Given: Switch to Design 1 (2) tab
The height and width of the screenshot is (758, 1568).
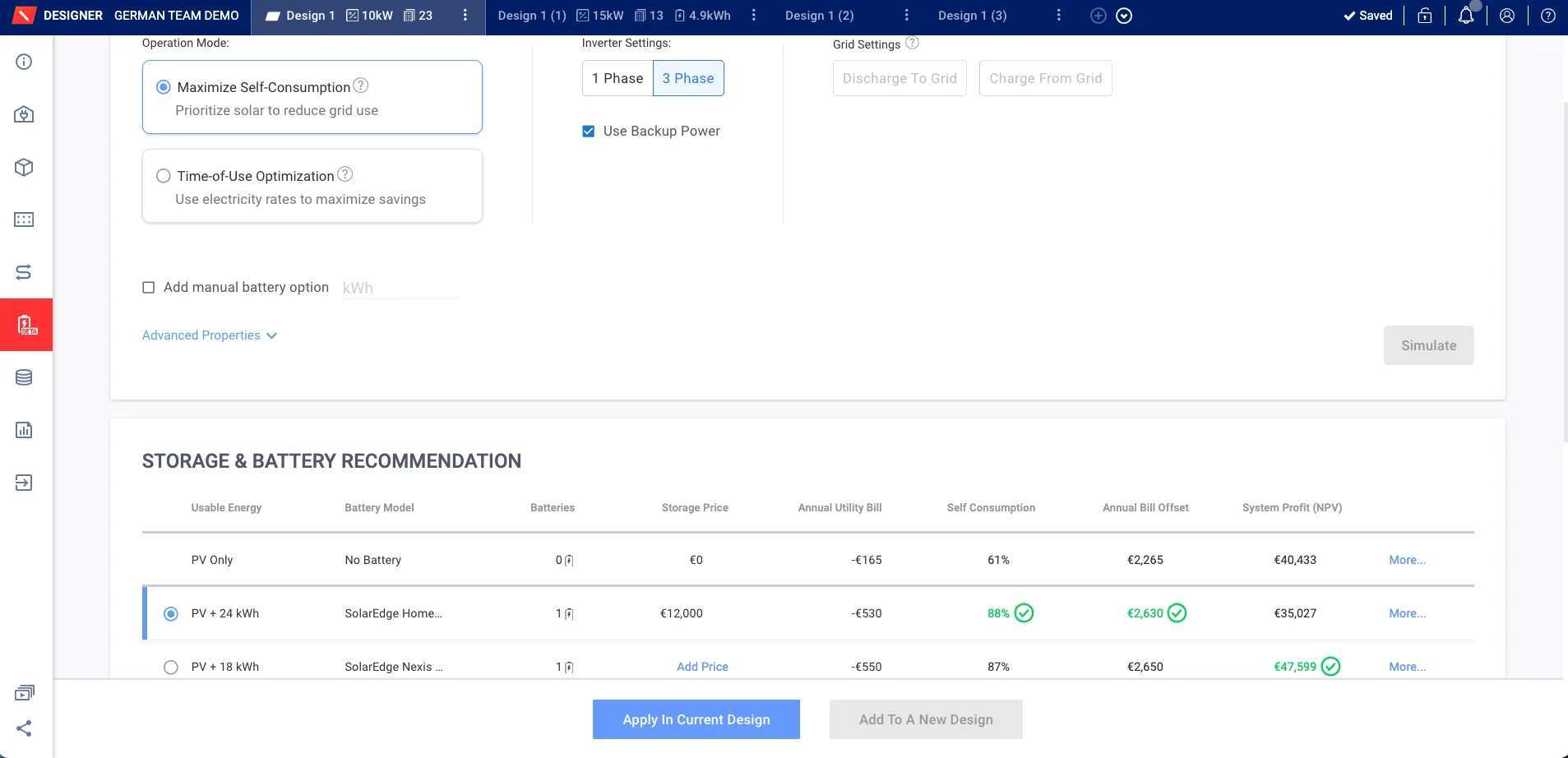Looking at the screenshot, I should [820, 16].
